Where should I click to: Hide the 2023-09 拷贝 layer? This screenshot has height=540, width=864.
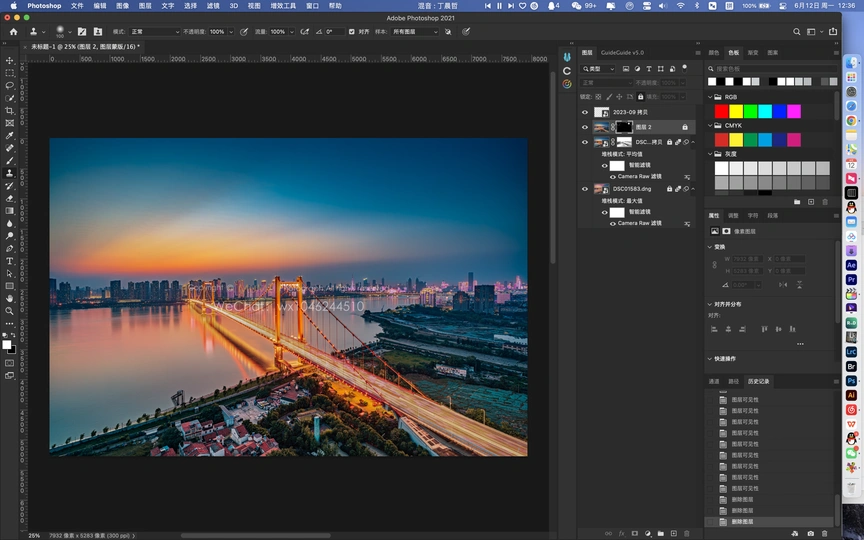[585, 112]
